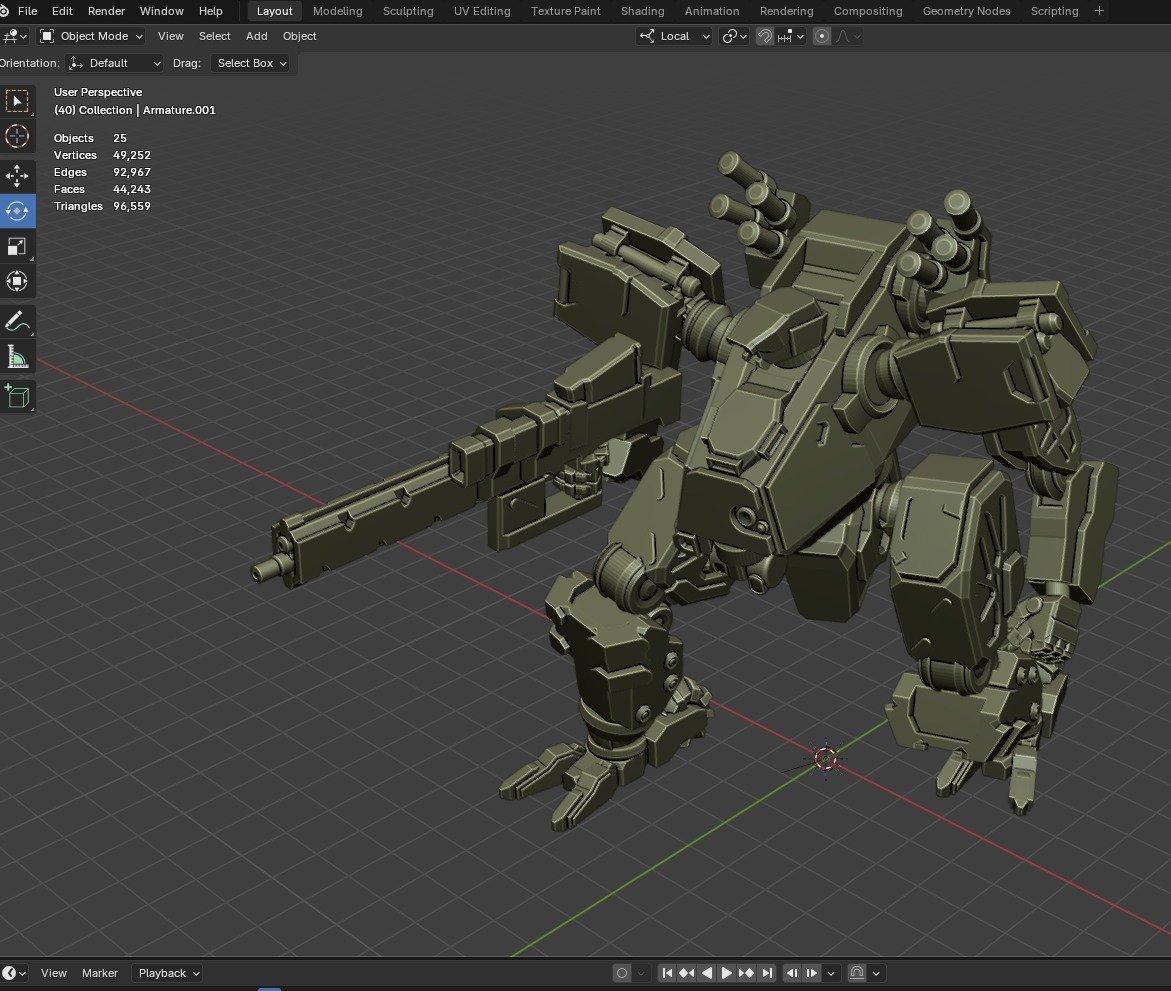Jump to the last frame endpoint
1171x991 pixels.
click(767, 973)
